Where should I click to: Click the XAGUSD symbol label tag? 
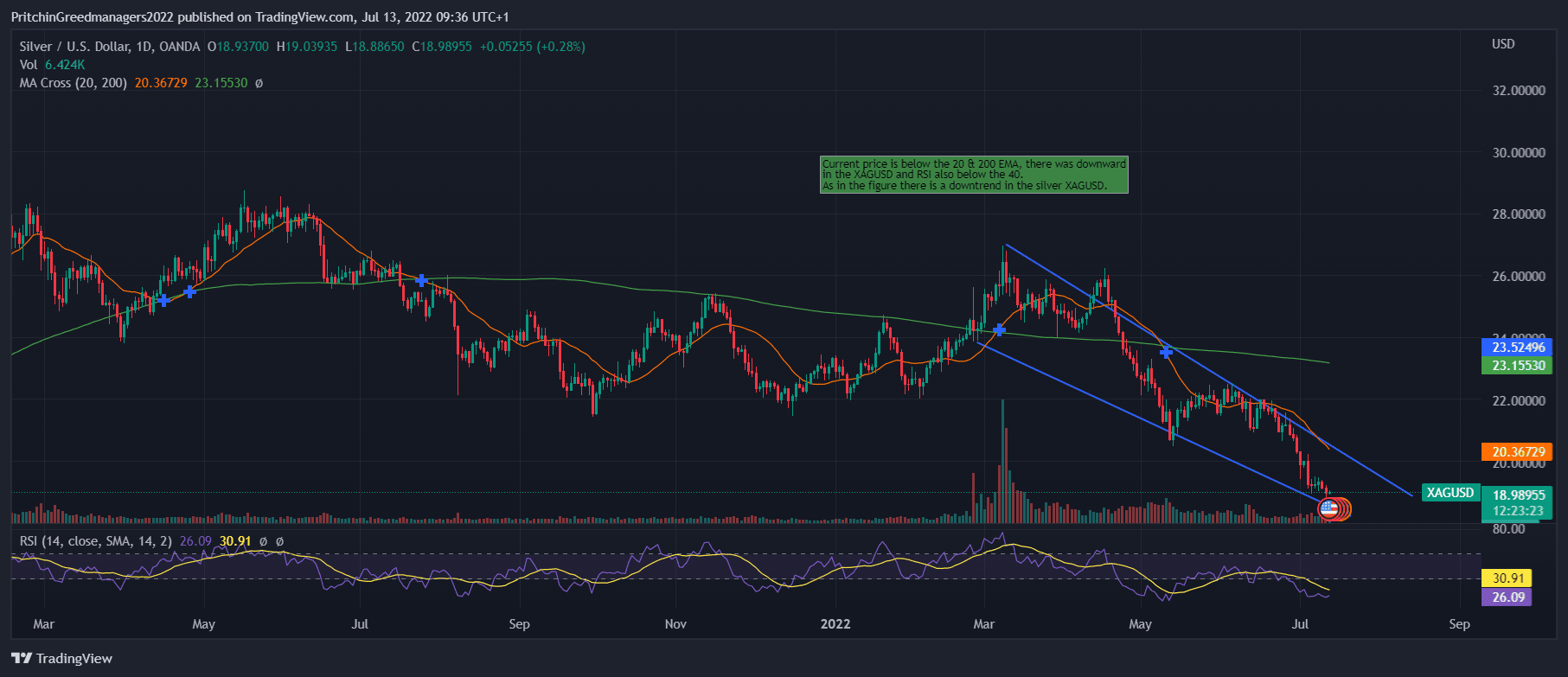[x=1450, y=493]
